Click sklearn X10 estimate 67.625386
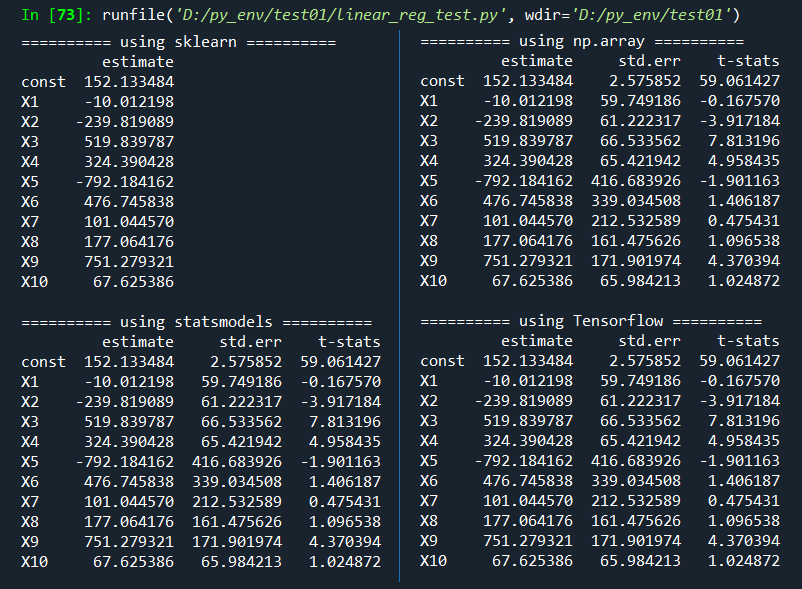 point(133,282)
